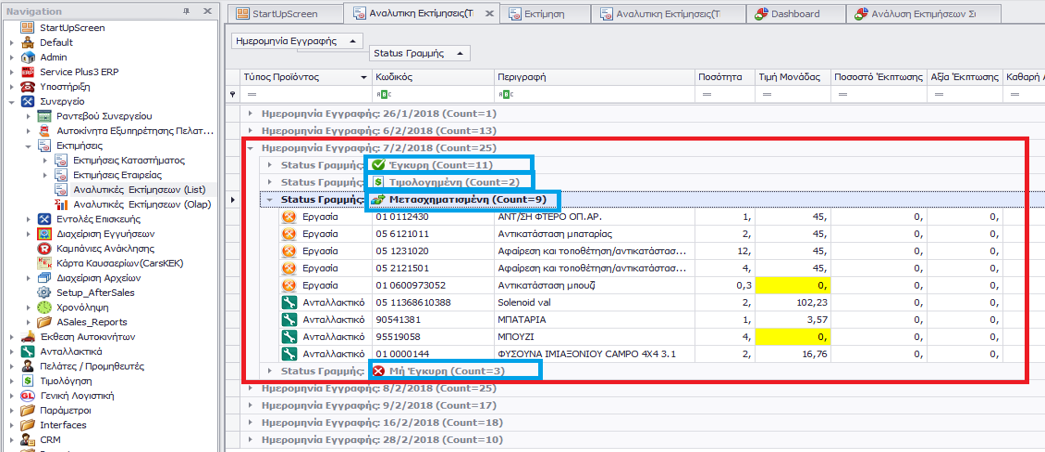
Task: Click the green checkmark Έγκυρη status icon
Action: click(378, 164)
